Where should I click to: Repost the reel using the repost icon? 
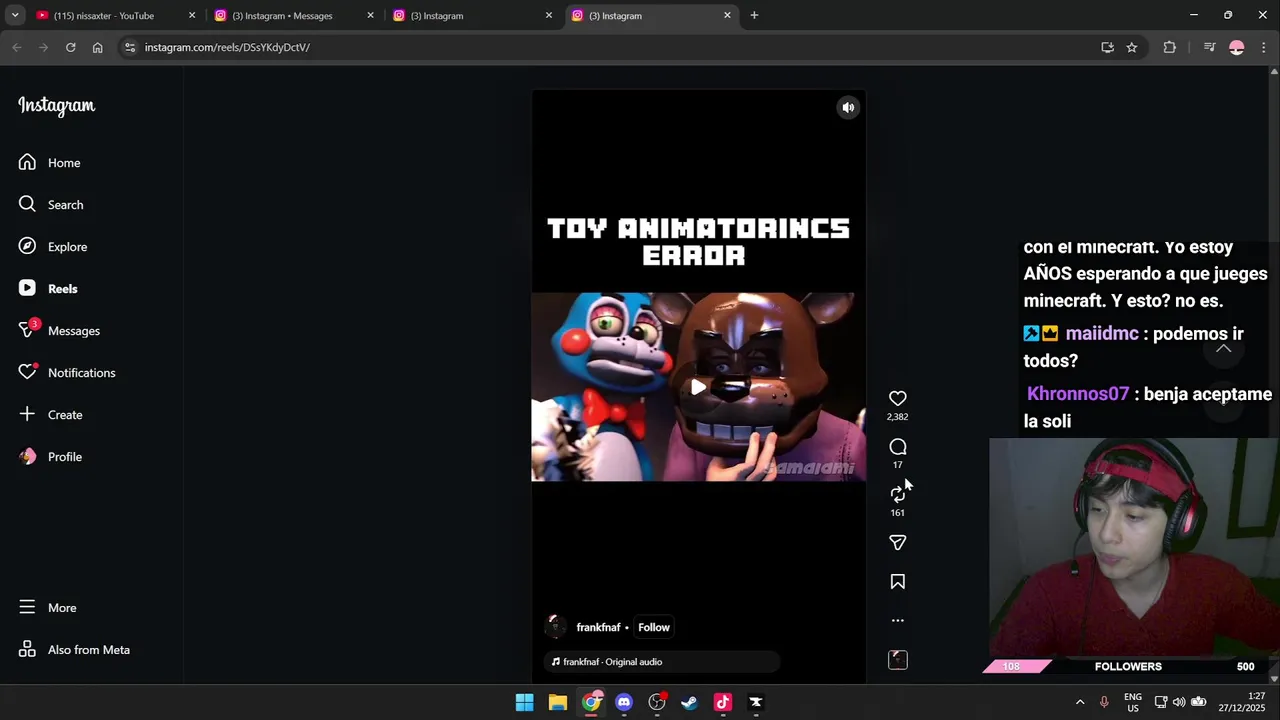pyautogui.click(x=898, y=495)
